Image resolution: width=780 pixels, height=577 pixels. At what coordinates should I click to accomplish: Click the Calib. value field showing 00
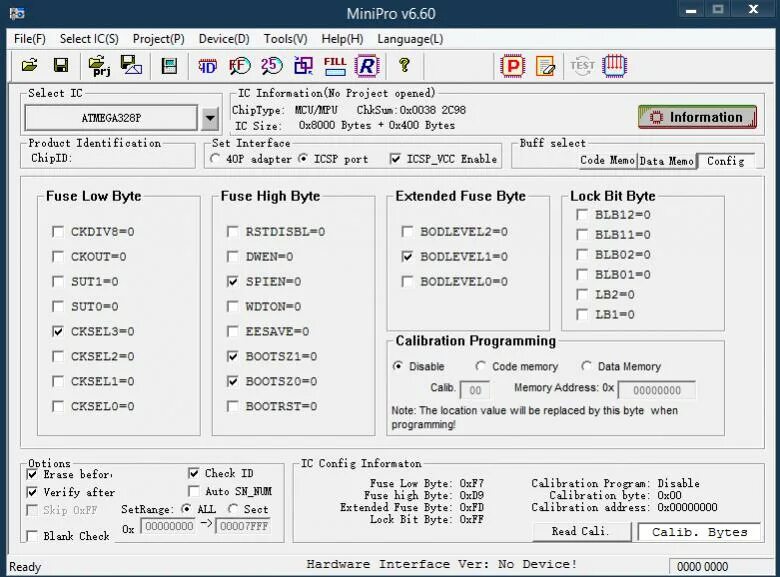(475, 390)
